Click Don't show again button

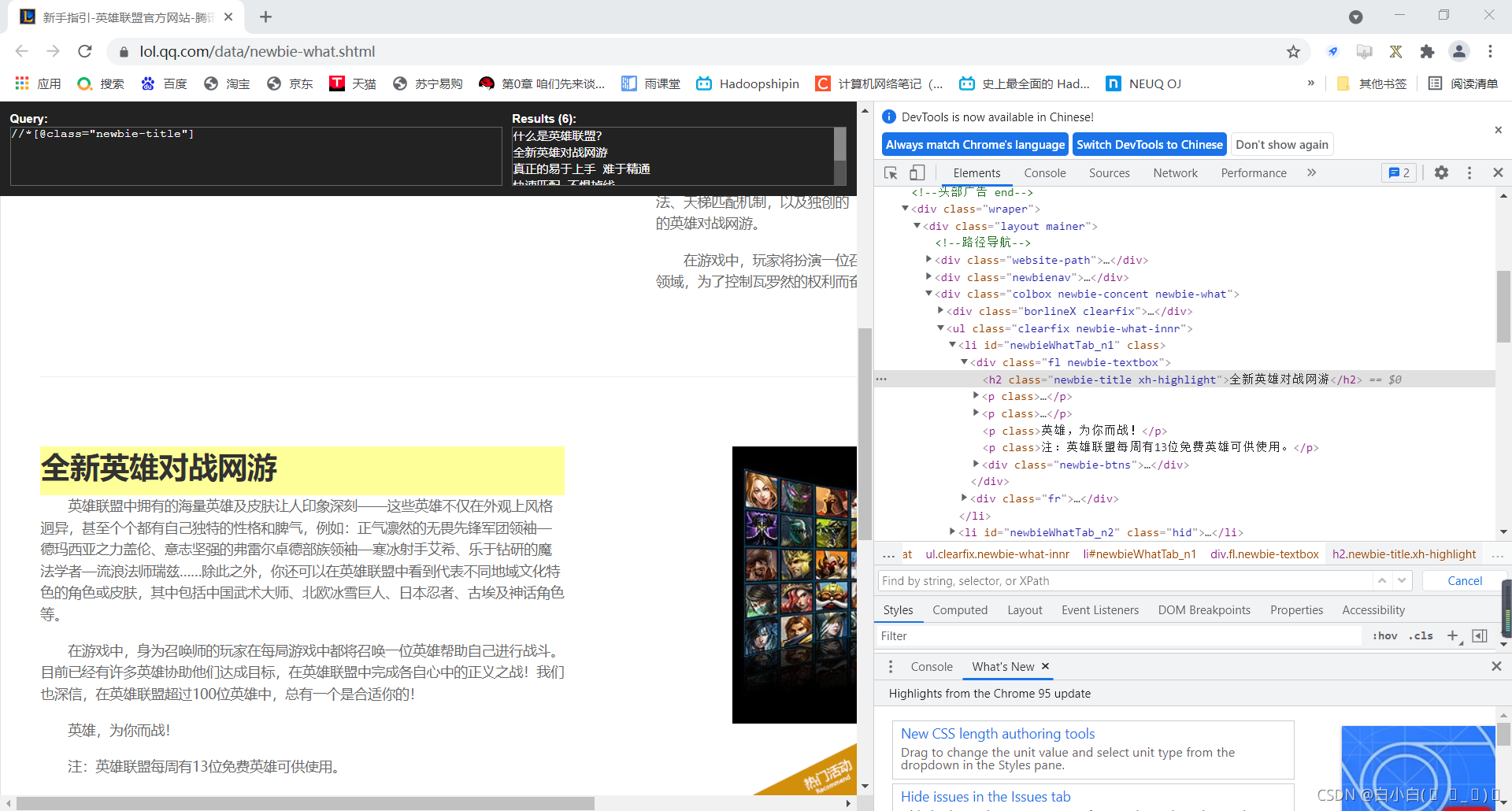pos(1282,144)
